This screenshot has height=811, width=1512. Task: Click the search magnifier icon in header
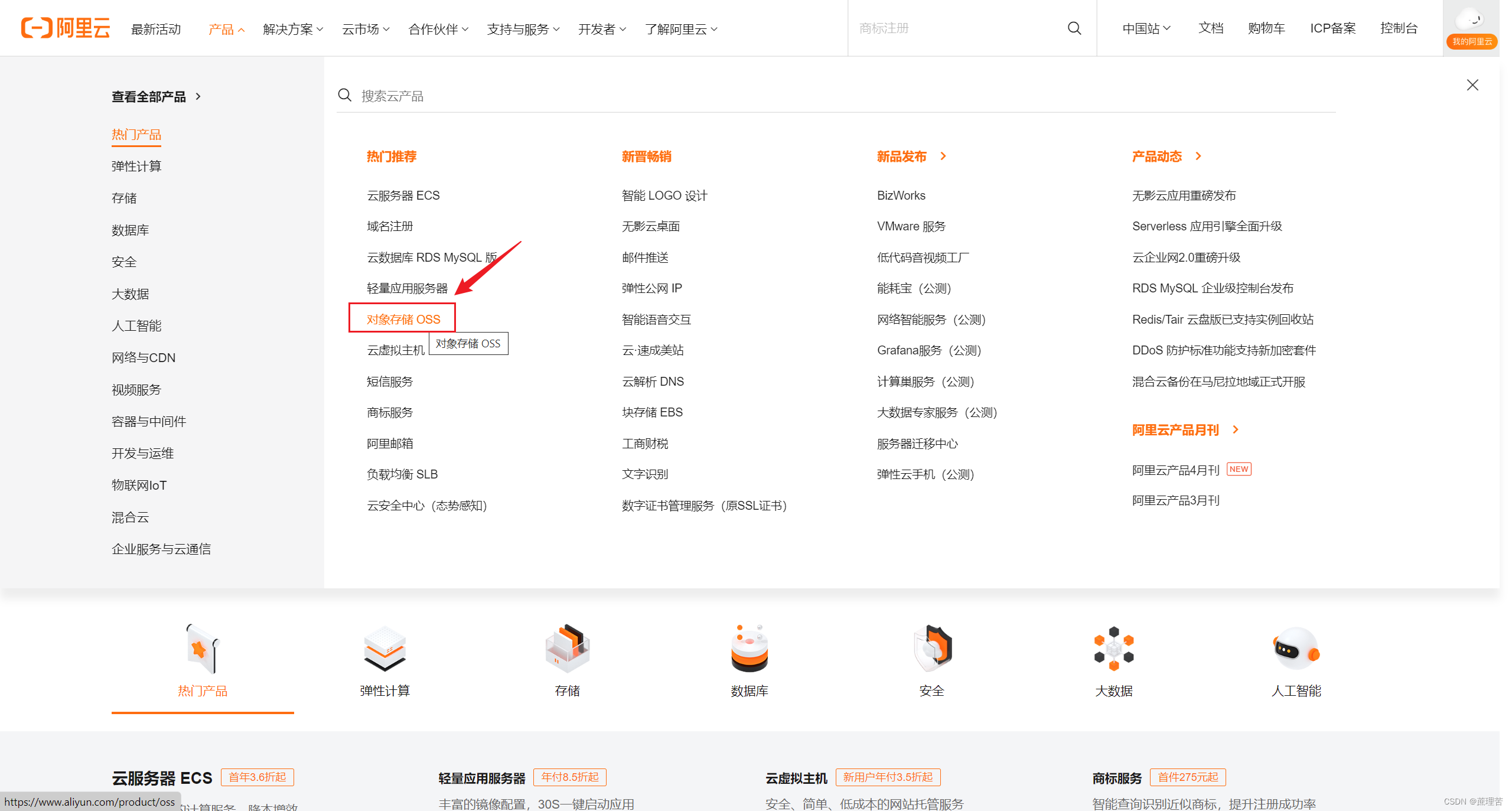pos(1074,28)
